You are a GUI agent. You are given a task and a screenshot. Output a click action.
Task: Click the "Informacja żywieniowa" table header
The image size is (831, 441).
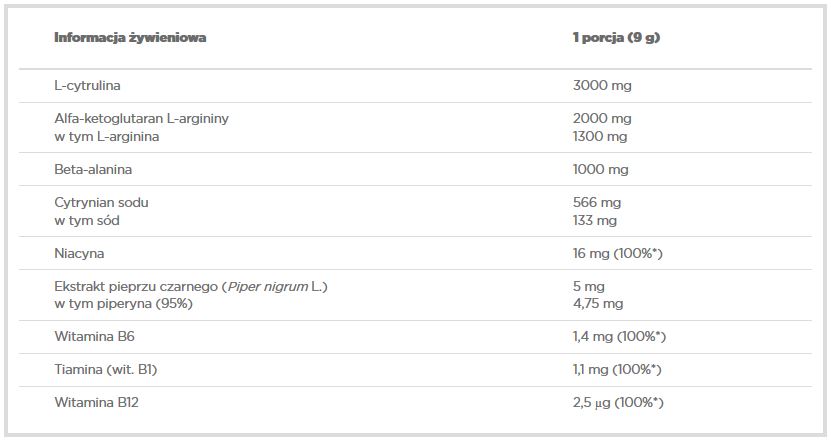130,38
